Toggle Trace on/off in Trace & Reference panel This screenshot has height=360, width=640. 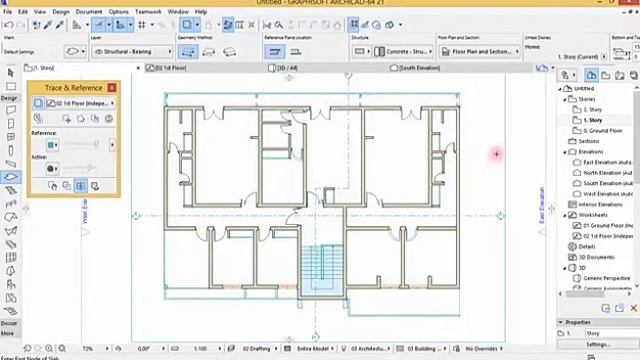tap(38, 103)
